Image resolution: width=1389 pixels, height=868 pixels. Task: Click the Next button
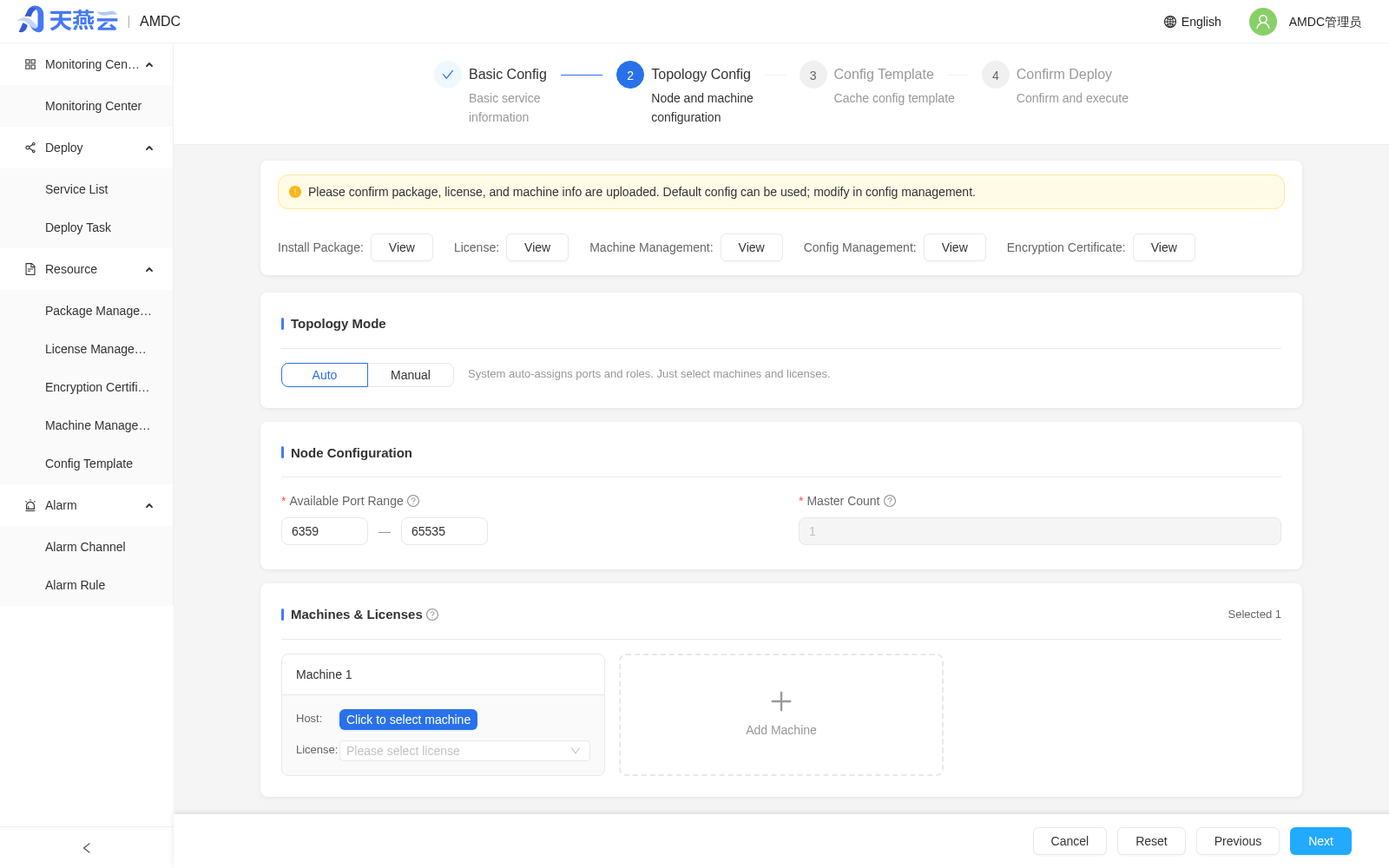coord(1320,841)
